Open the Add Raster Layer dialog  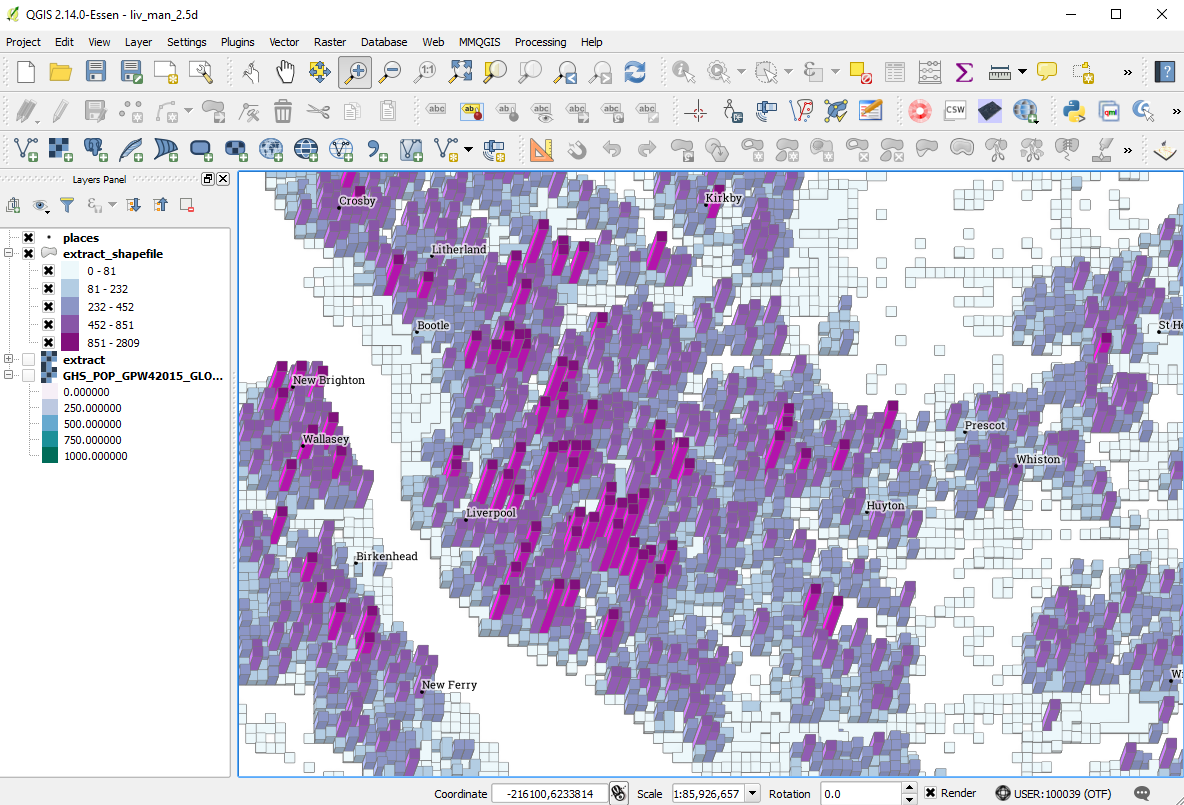[x=60, y=147]
